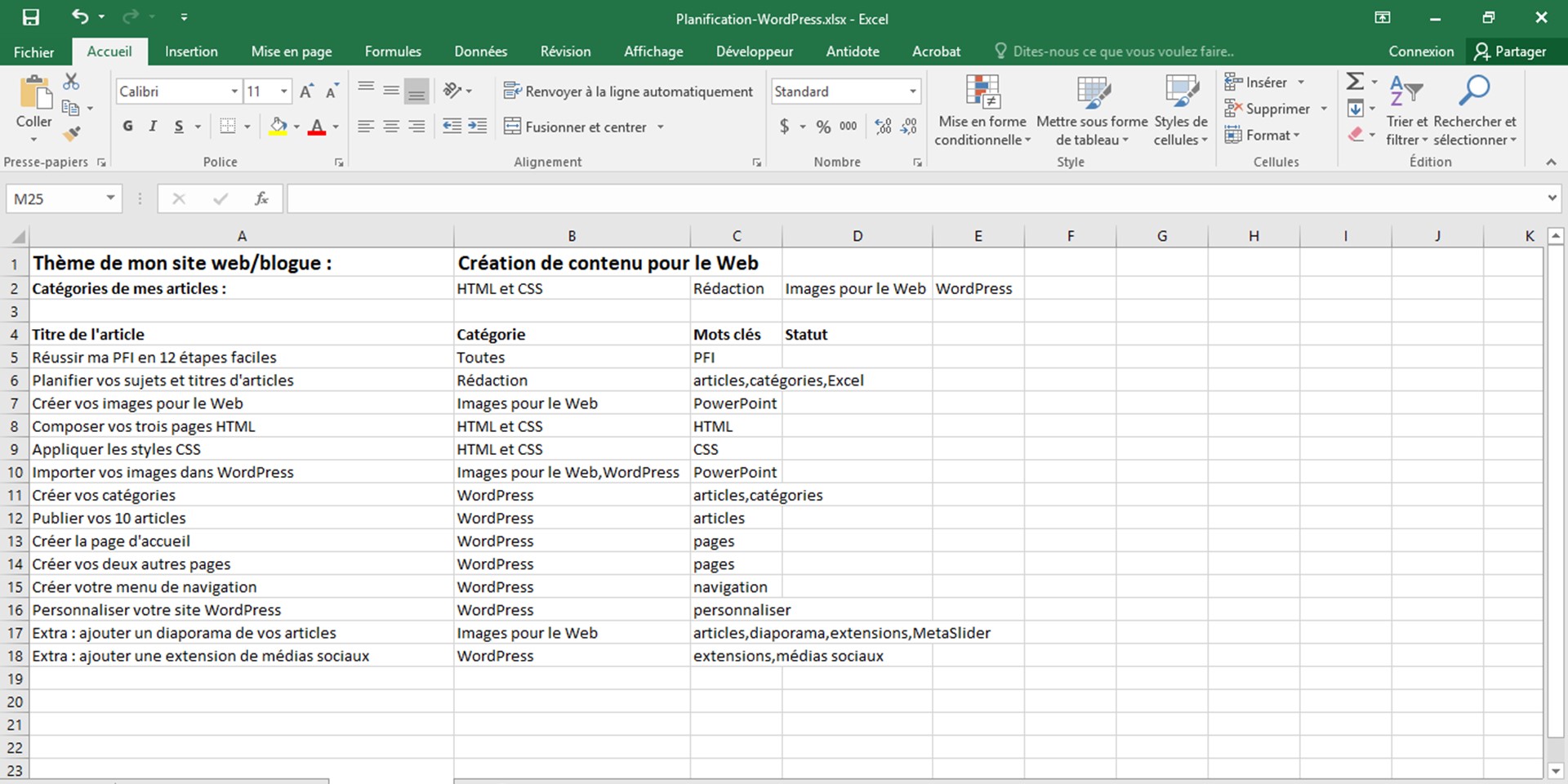1568x784 pixels.
Task: Increase the indent
Action: point(478,127)
